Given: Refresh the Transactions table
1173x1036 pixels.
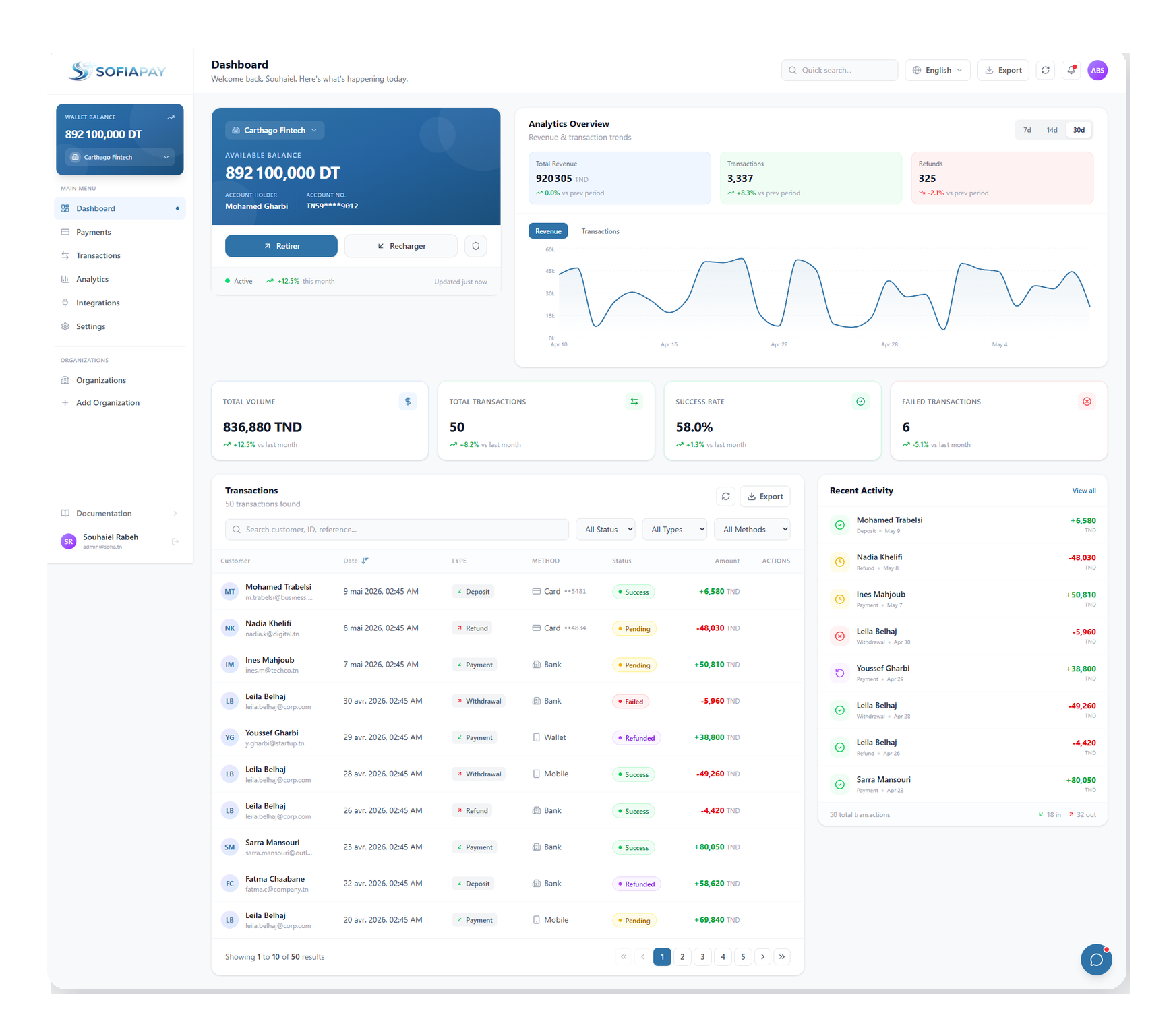Looking at the screenshot, I should [x=725, y=497].
